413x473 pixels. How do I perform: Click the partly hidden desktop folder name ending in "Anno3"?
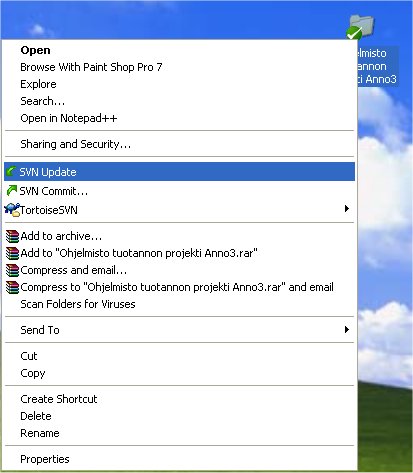pyautogui.click(x=377, y=66)
